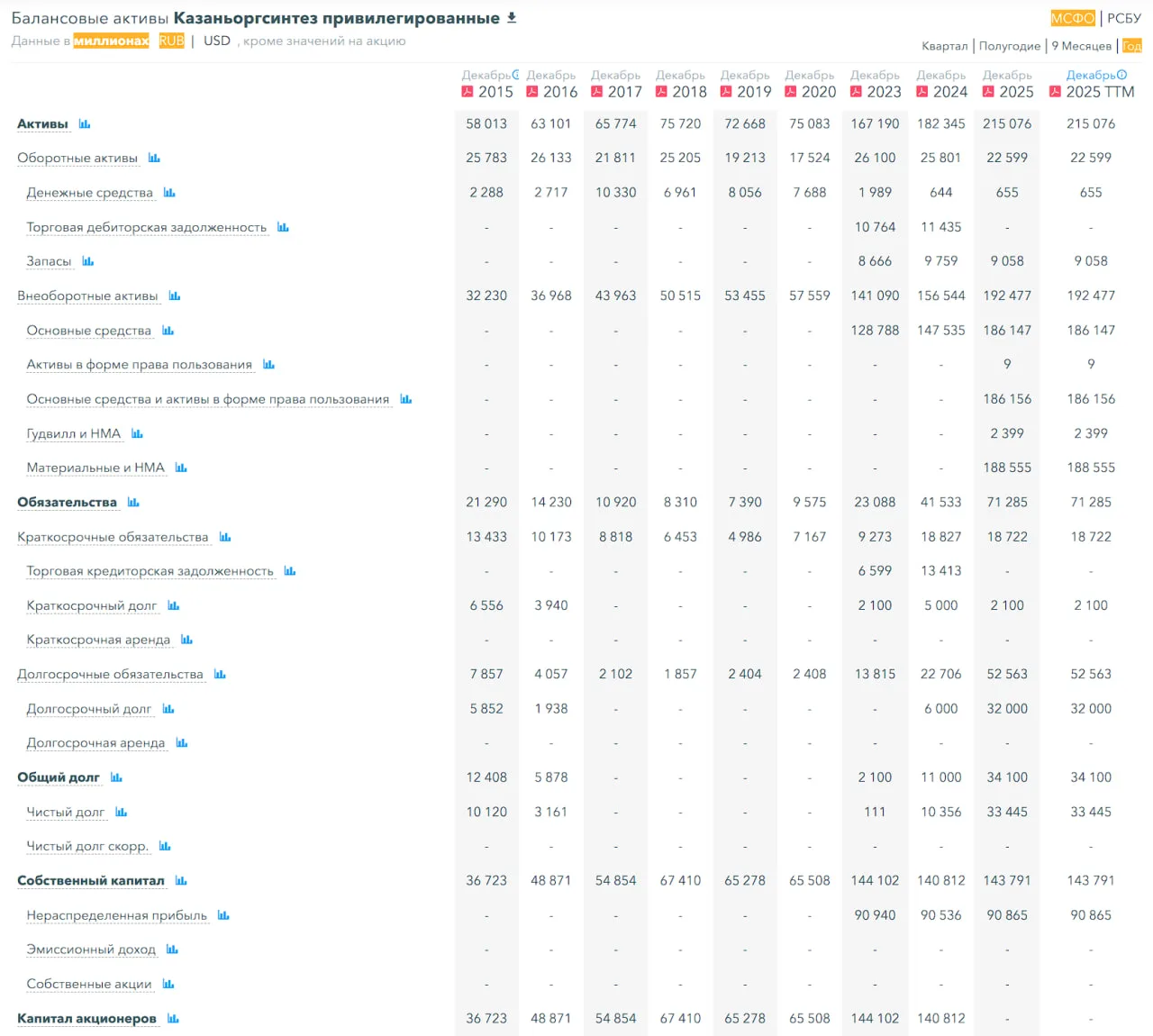Select the Активы value 58 013
Screen dimensions: 1153x1036
pos(486,123)
